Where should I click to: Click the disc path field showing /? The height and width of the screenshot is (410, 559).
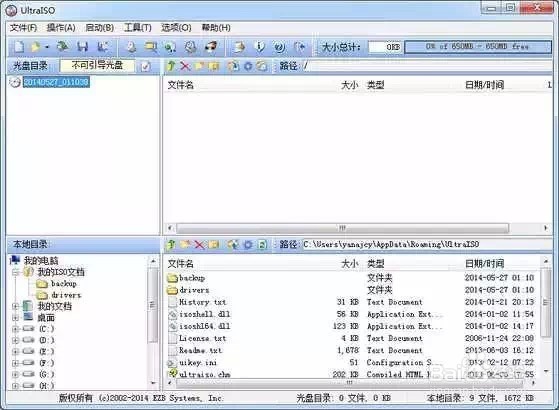coord(427,66)
